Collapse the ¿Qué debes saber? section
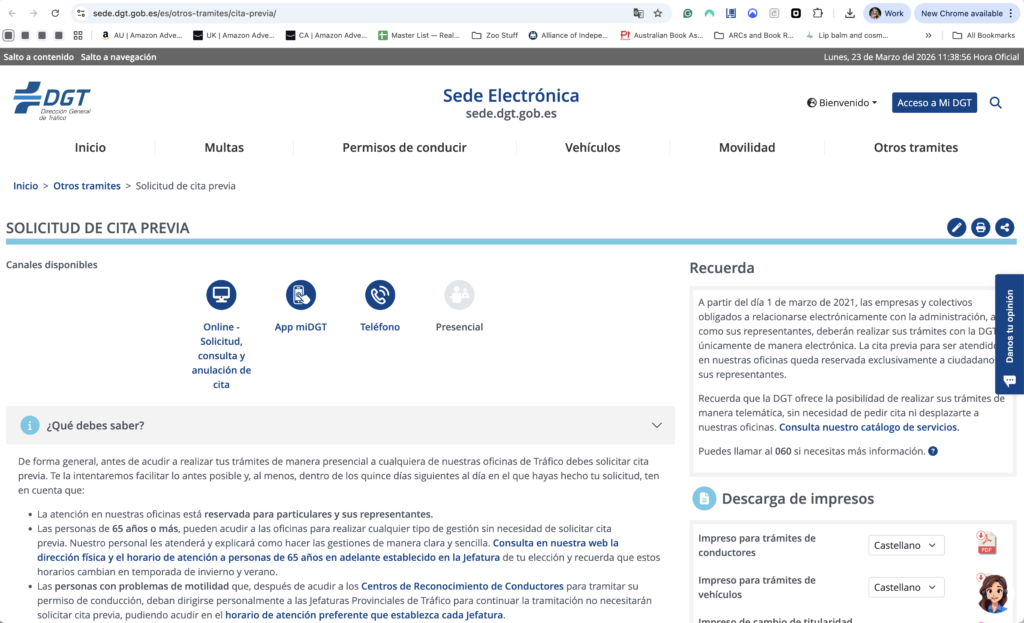Viewport: 1024px width, 623px height. [x=656, y=425]
